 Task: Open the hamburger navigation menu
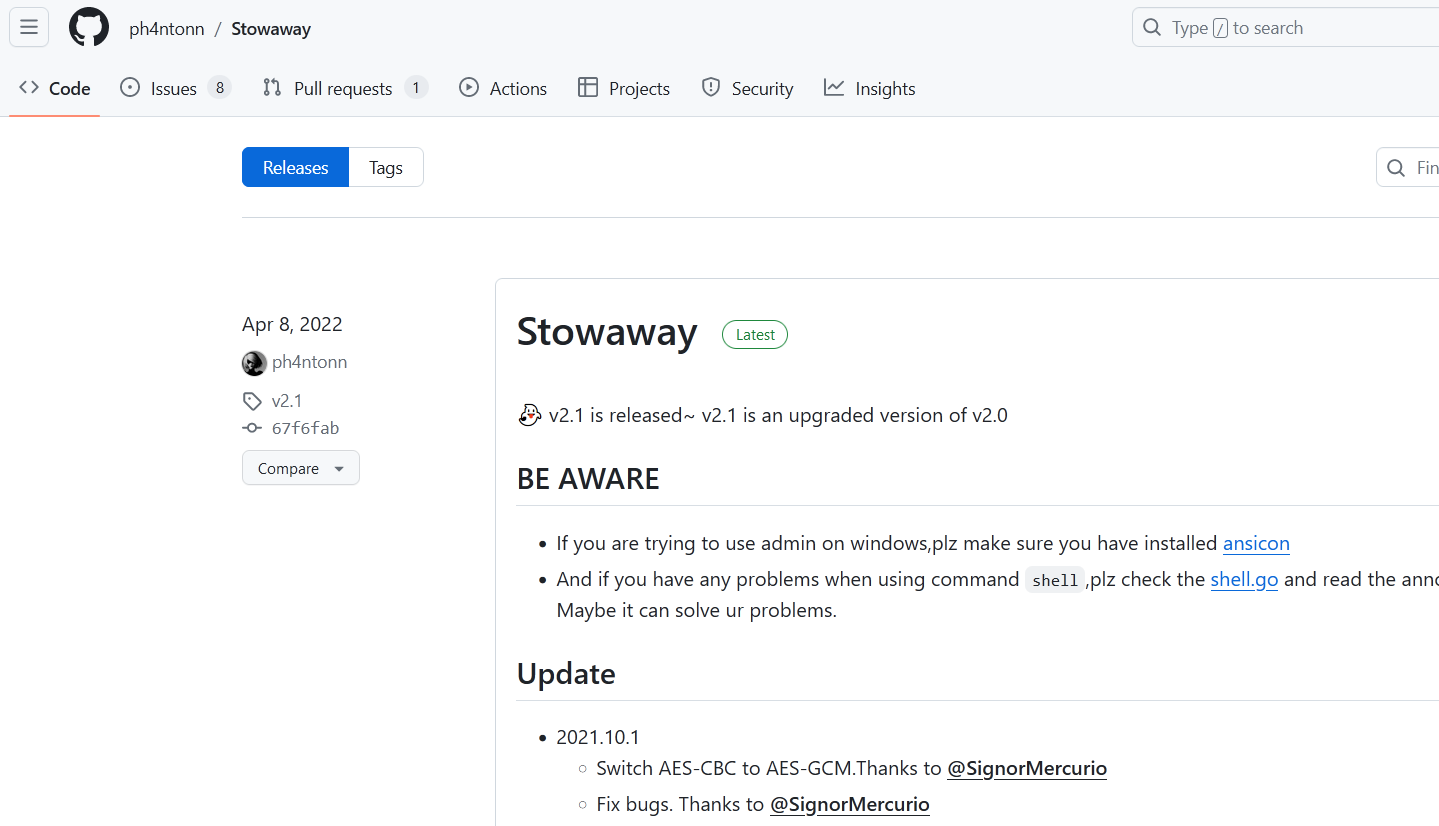(29, 27)
